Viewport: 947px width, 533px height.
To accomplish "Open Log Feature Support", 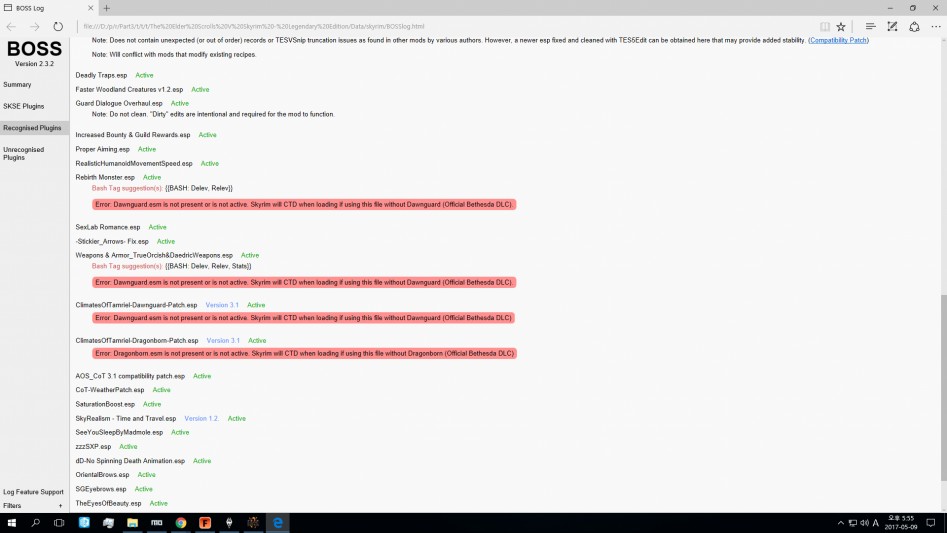I will [x=33, y=492].
